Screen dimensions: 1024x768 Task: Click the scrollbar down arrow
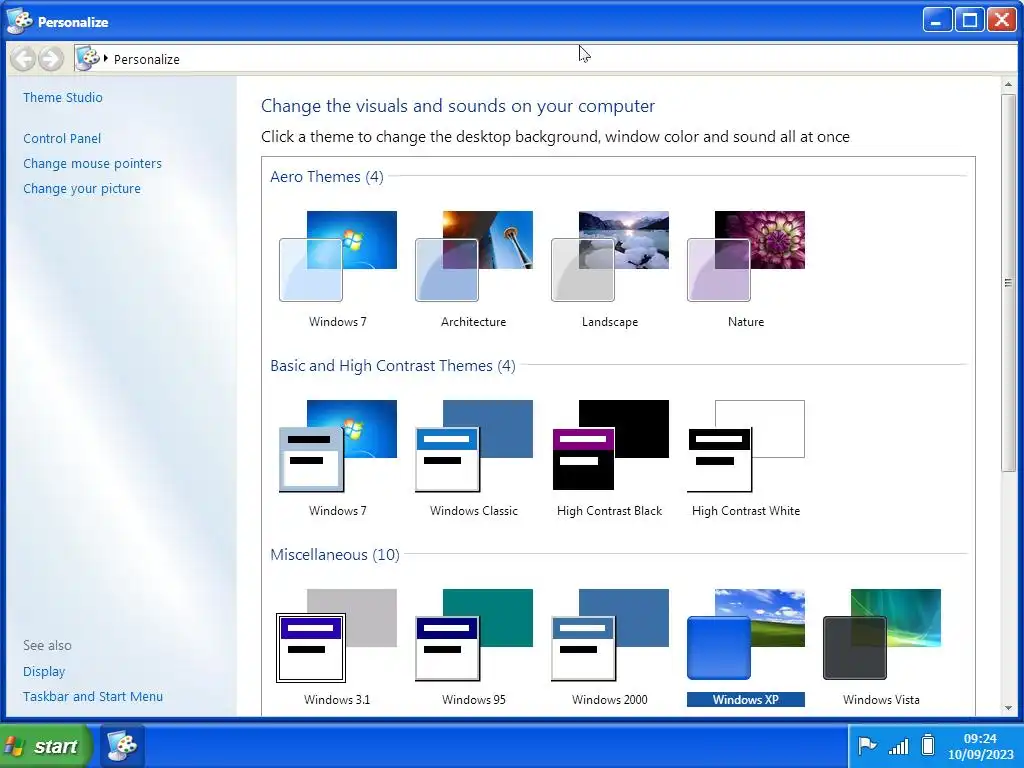(x=1008, y=708)
